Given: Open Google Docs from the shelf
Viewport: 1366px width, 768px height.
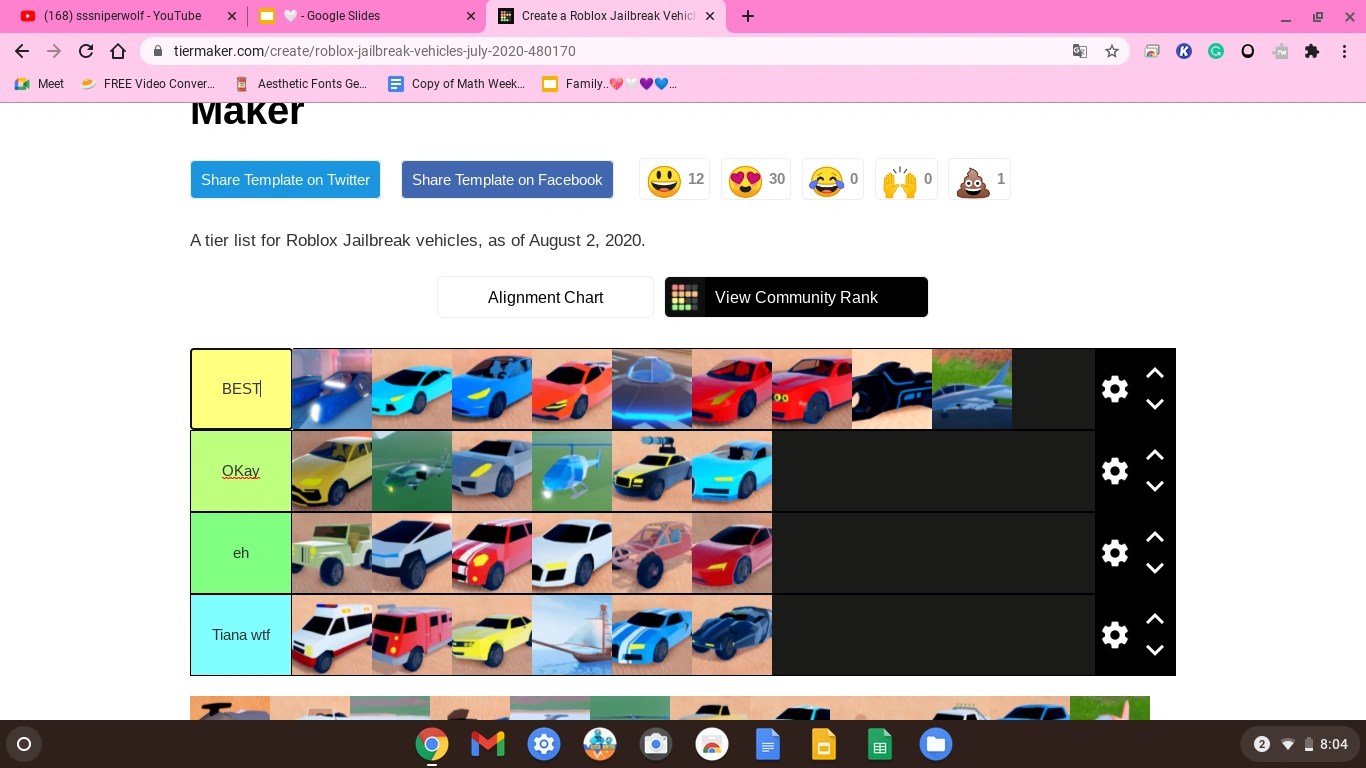Looking at the screenshot, I should [768, 744].
